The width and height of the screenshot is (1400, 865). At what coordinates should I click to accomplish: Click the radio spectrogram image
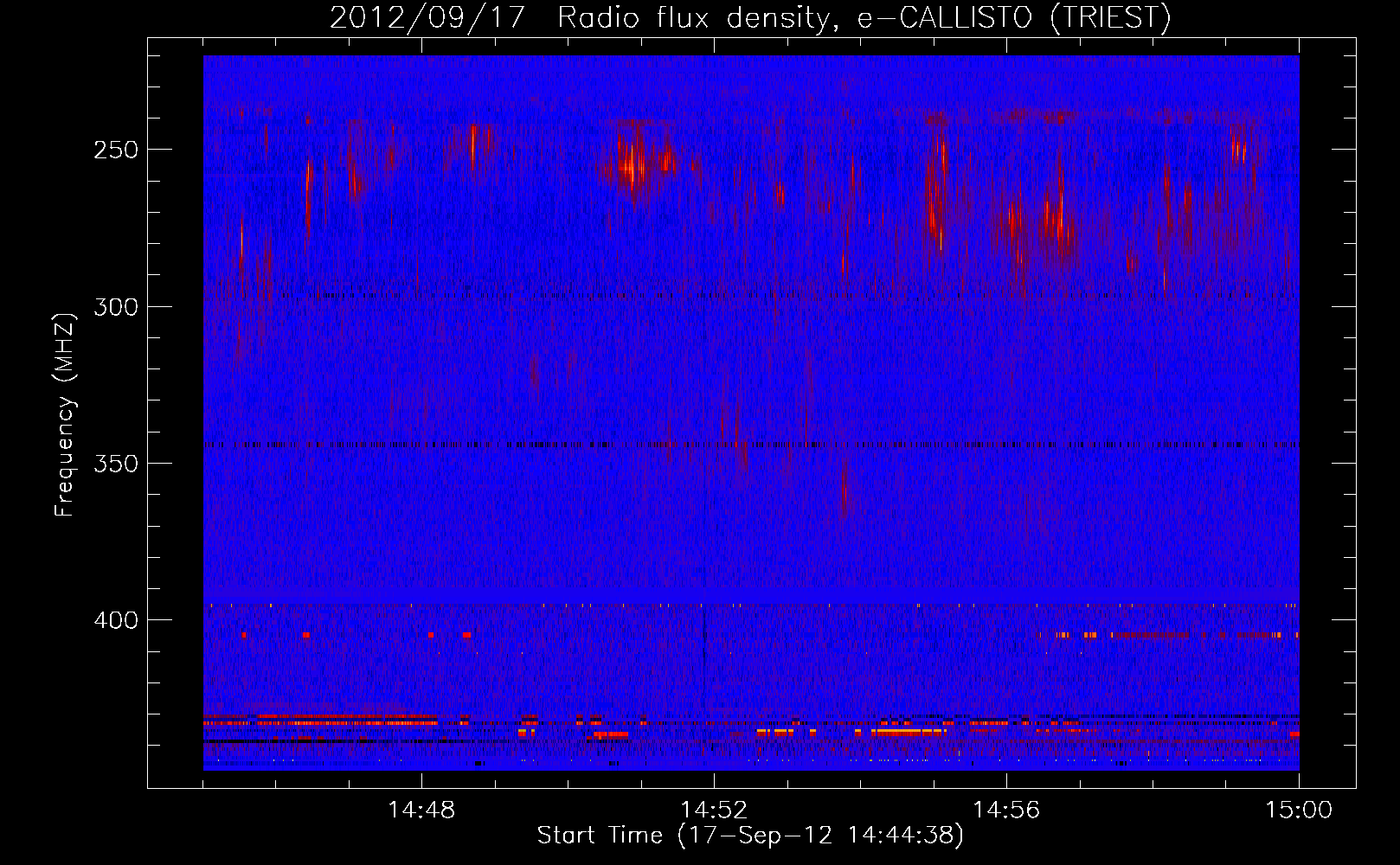751,413
